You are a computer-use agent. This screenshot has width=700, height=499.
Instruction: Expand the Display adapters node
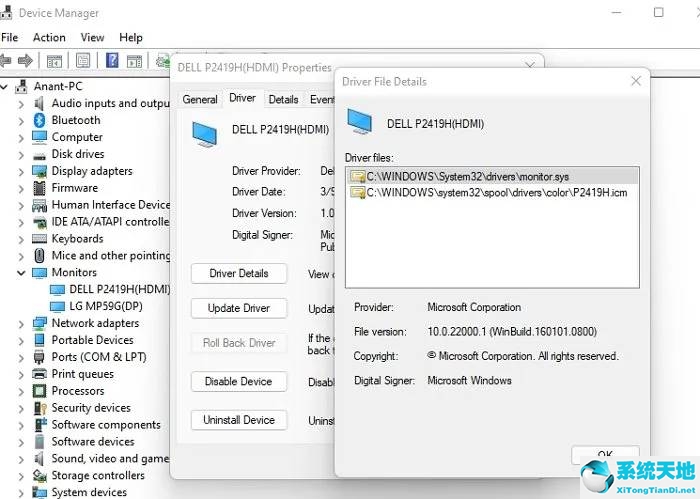pyautogui.click(x=21, y=172)
